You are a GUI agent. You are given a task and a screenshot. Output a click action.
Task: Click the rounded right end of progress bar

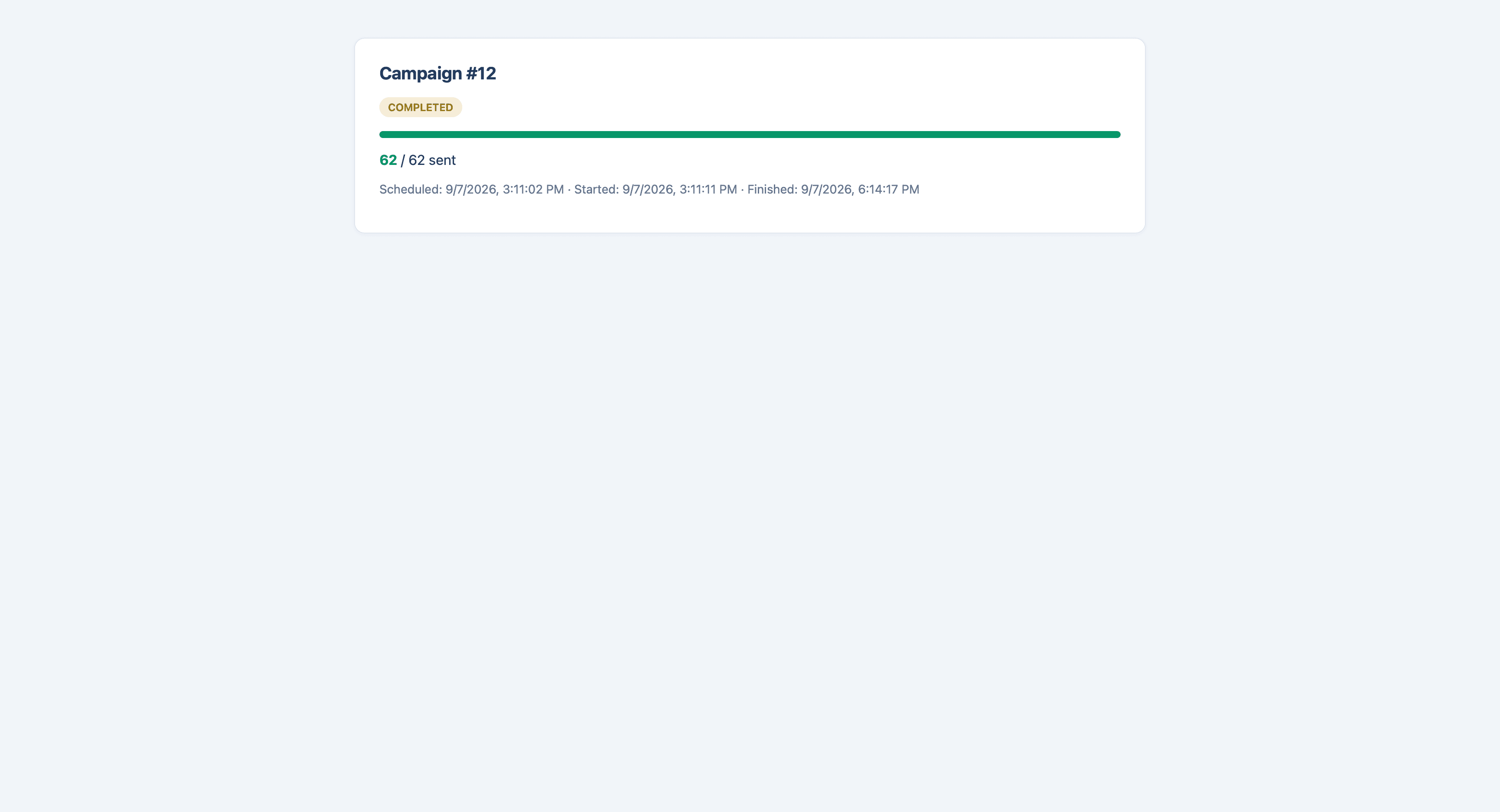click(x=1117, y=135)
